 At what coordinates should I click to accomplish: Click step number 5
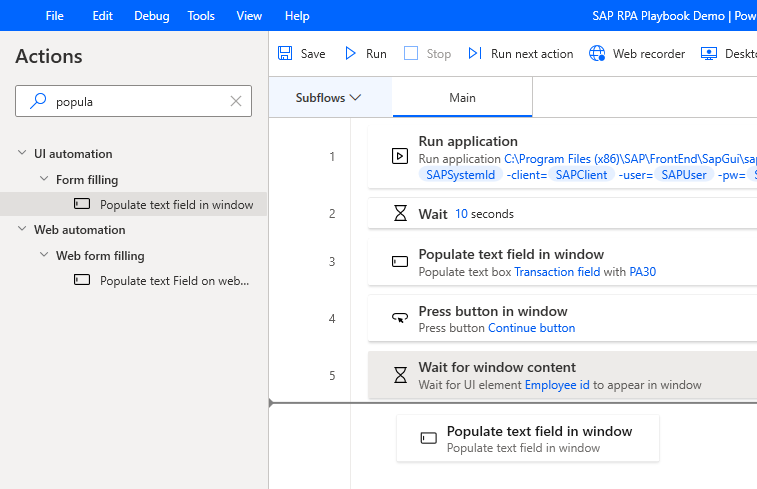tap(332, 376)
